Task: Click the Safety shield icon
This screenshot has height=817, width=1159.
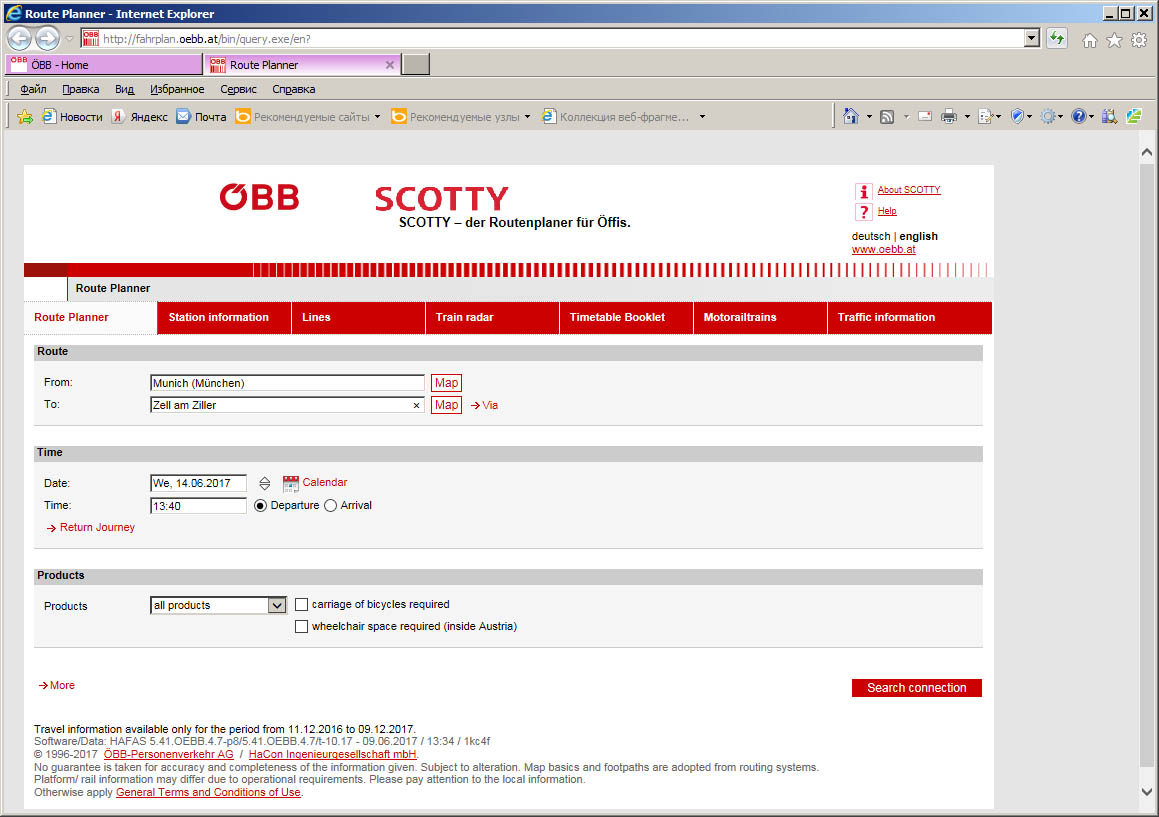Action: click(1017, 116)
